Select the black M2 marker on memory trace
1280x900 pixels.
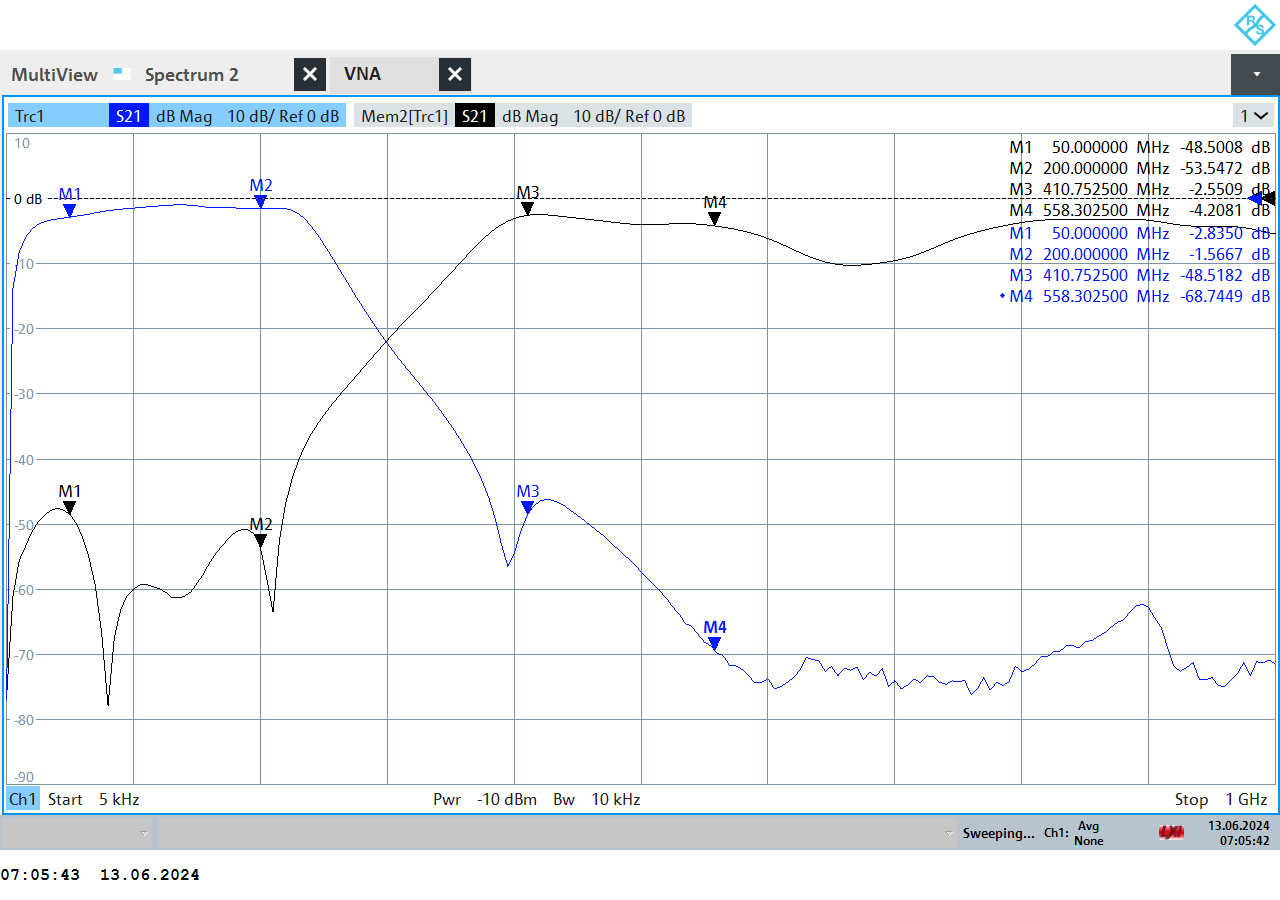(261, 540)
